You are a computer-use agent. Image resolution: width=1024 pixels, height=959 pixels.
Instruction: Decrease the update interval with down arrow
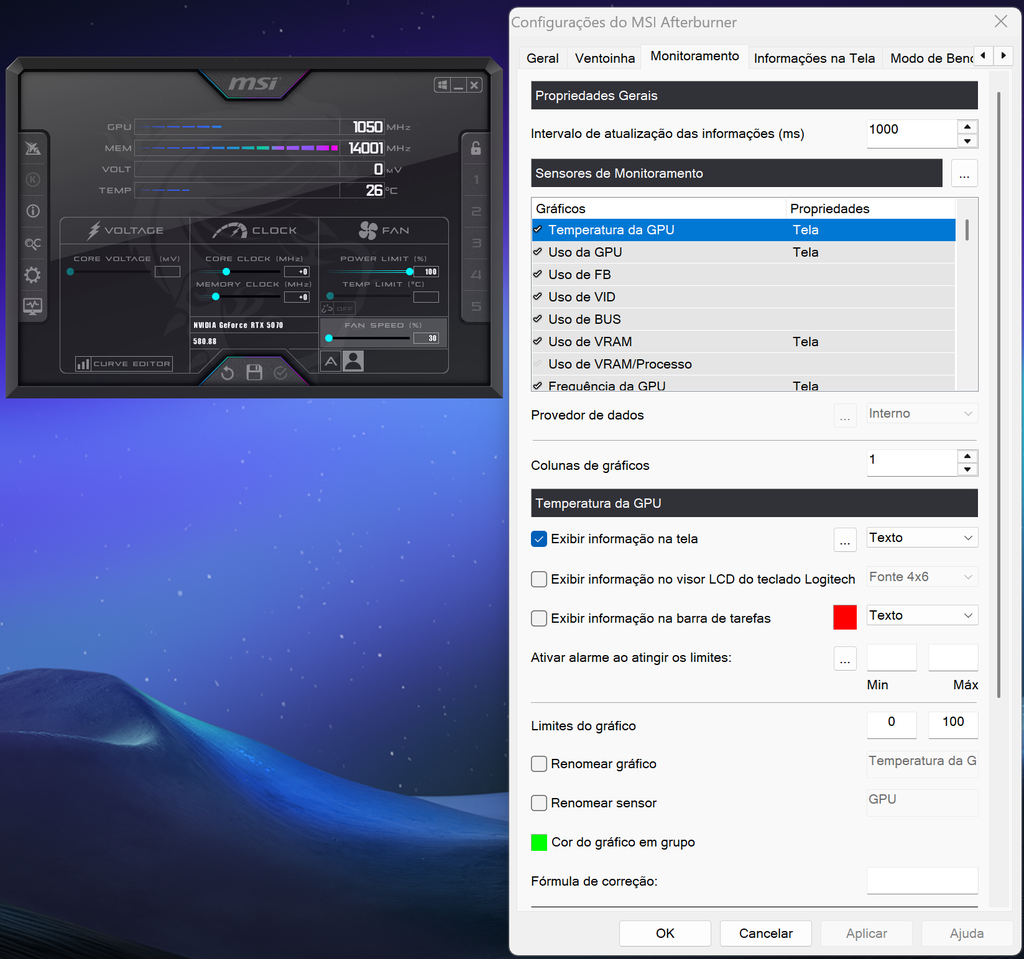pyautogui.click(x=967, y=141)
